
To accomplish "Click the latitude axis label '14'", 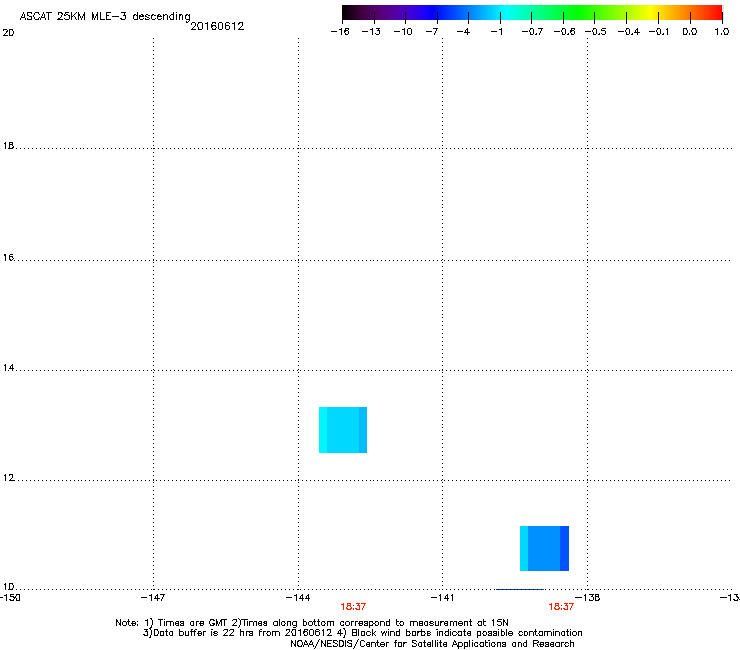I will (8, 368).
